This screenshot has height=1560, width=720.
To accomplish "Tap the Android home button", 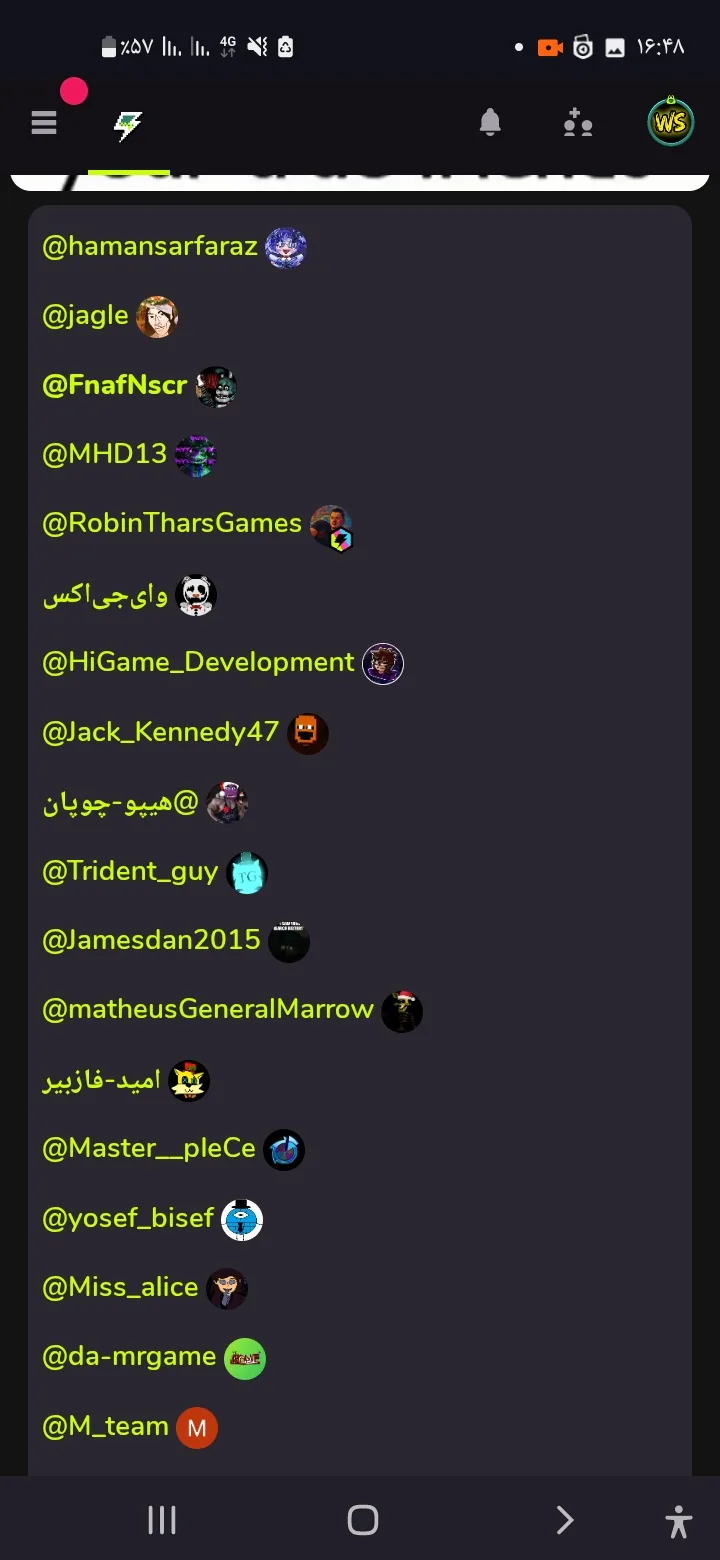I will point(363,1520).
